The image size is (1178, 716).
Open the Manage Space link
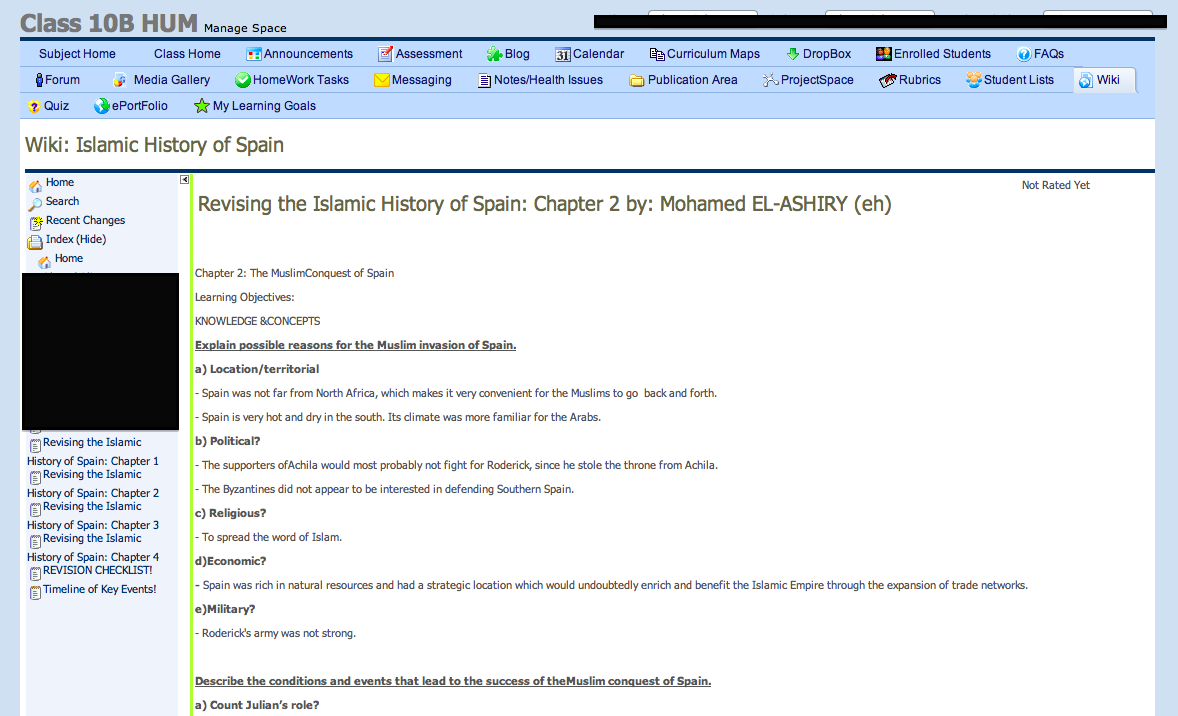pyautogui.click(x=245, y=28)
